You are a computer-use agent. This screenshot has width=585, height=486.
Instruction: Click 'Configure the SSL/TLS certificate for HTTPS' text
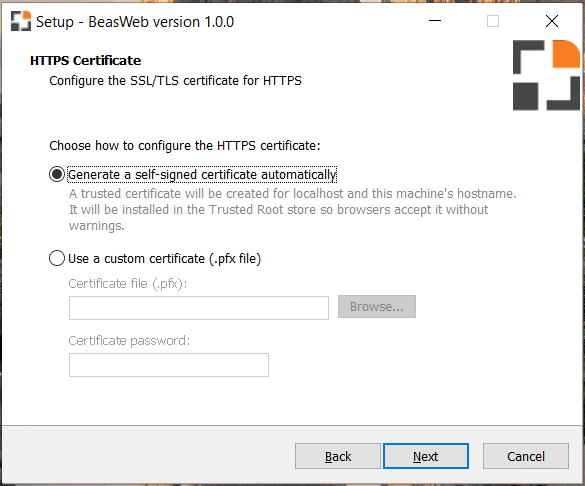(x=175, y=81)
